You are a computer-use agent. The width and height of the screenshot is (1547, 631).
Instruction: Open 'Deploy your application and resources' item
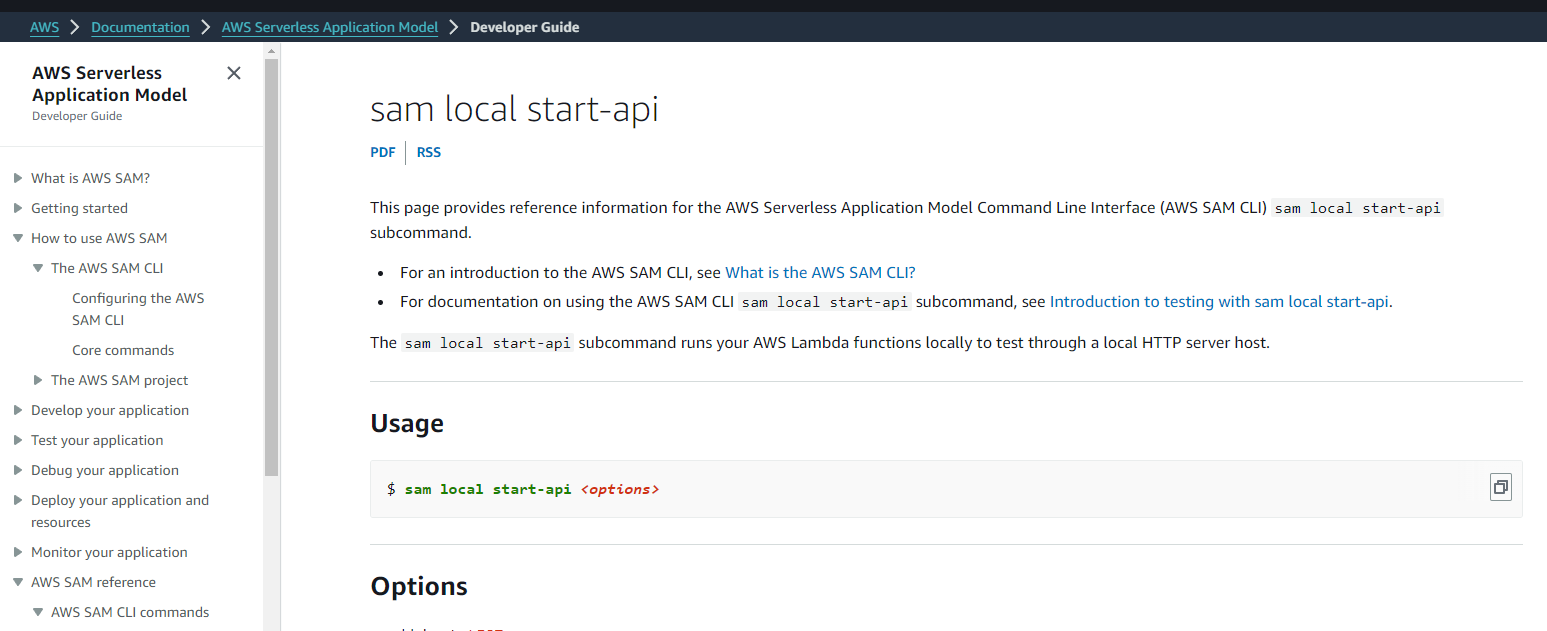tap(120, 511)
